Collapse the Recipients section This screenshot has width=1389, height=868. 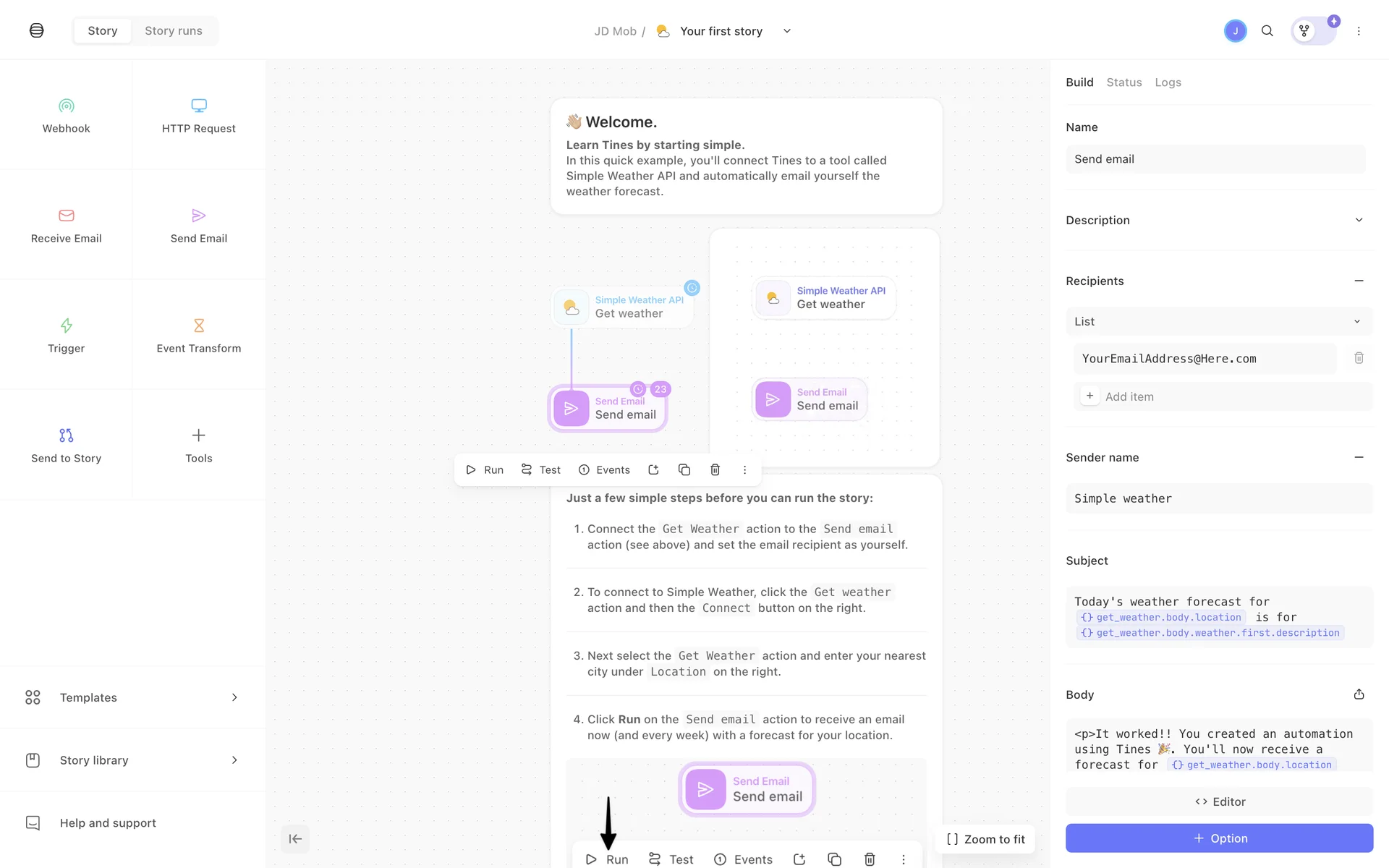pyautogui.click(x=1359, y=281)
